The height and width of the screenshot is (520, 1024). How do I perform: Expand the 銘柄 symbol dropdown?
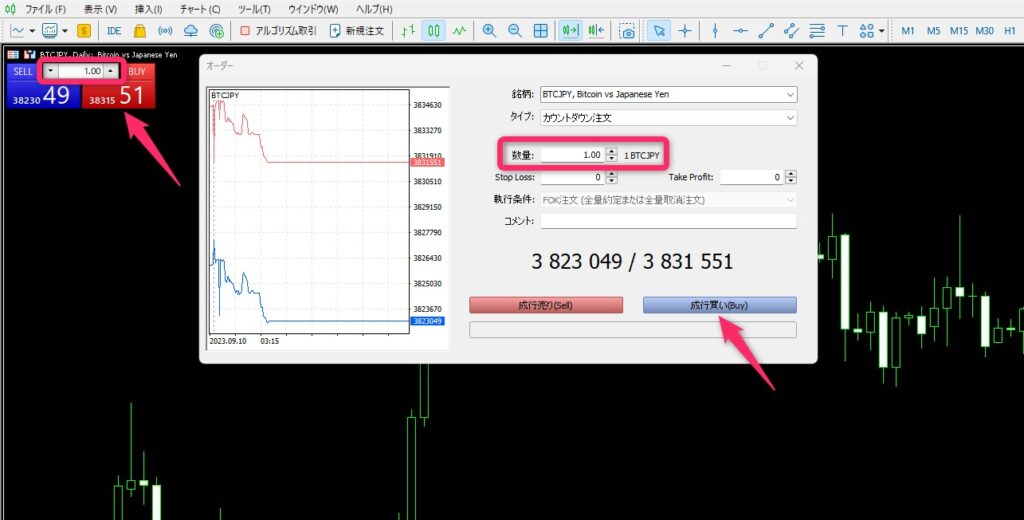pyautogui.click(x=790, y=95)
